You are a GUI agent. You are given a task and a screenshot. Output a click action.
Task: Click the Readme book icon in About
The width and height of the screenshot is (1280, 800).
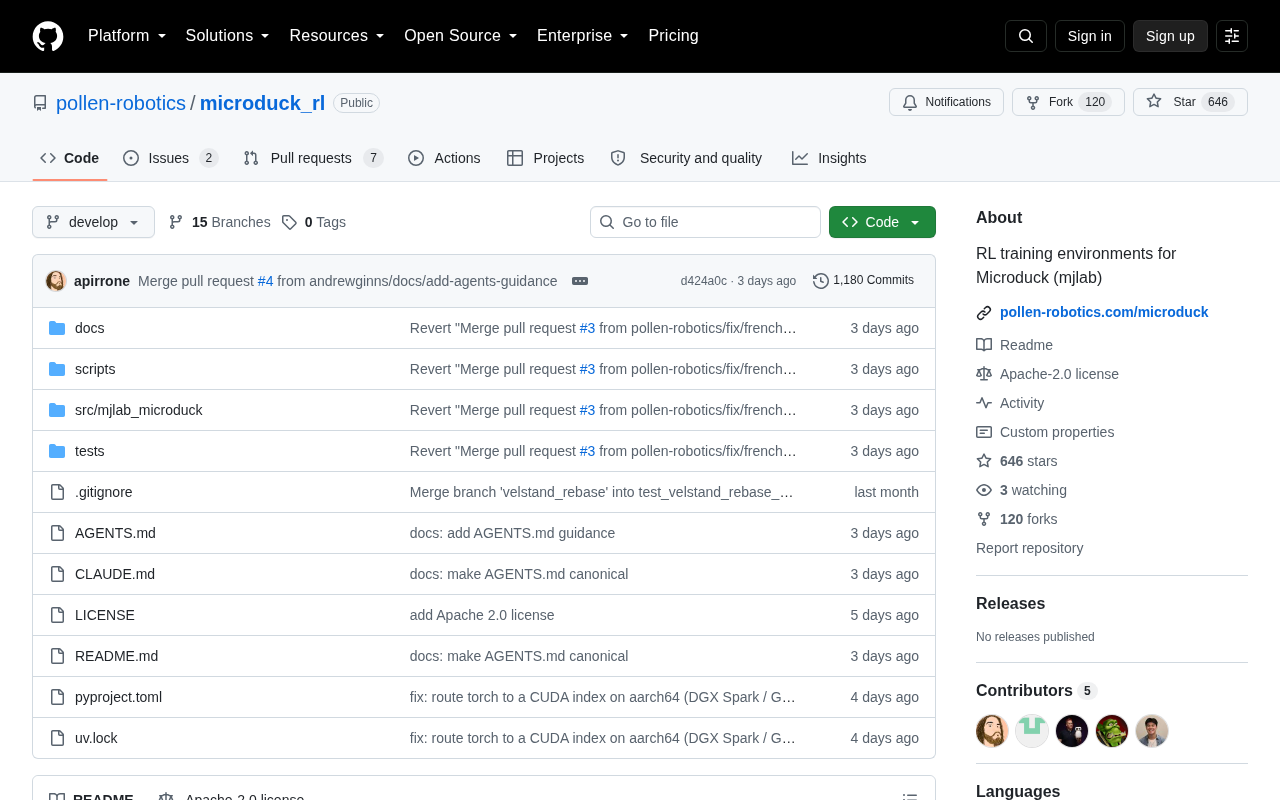984,345
